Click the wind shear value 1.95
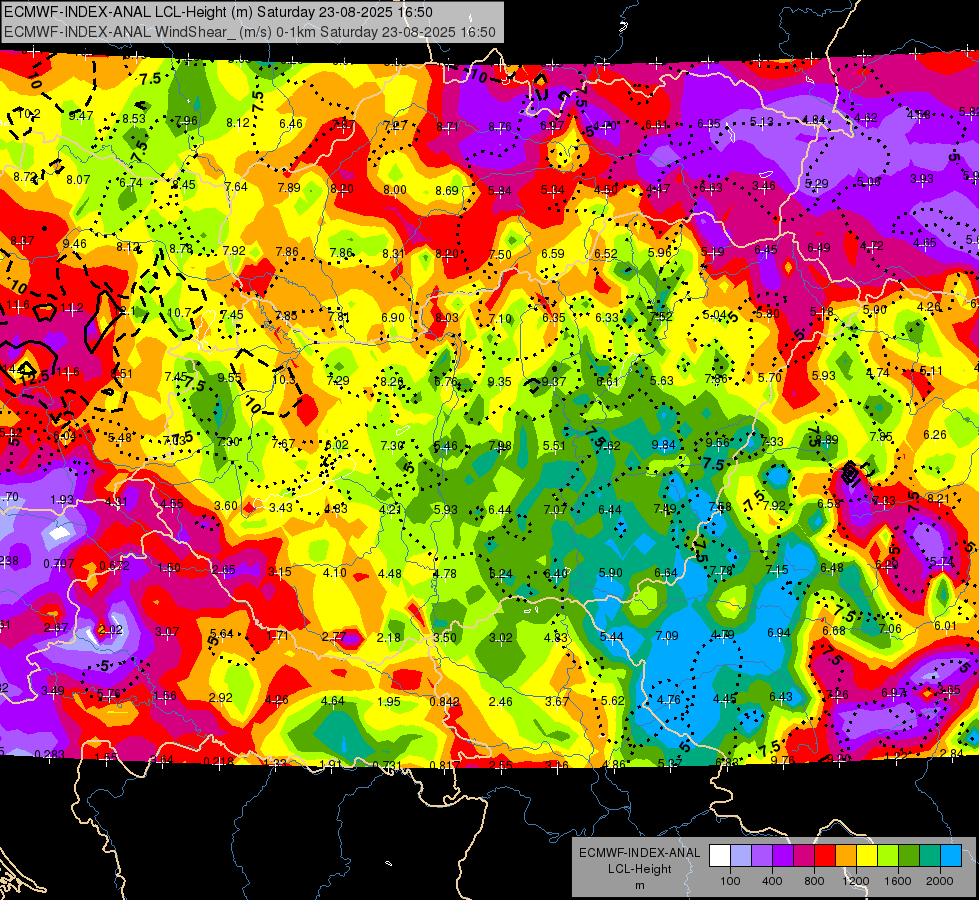The height and width of the screenshot is (900, 979). pos(388,701)
